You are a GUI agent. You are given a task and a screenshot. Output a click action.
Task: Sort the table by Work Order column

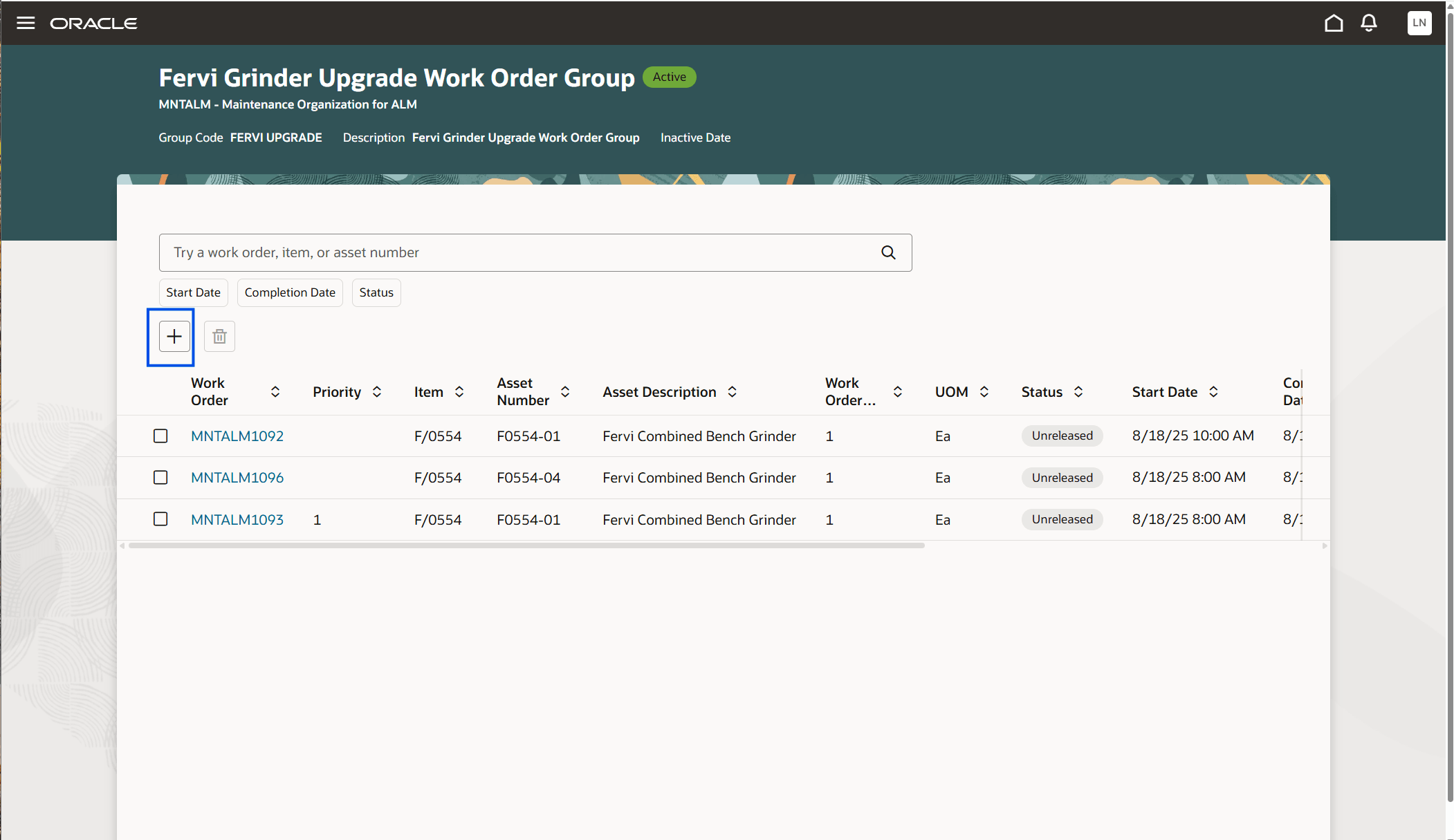click(x=275, y=391)
